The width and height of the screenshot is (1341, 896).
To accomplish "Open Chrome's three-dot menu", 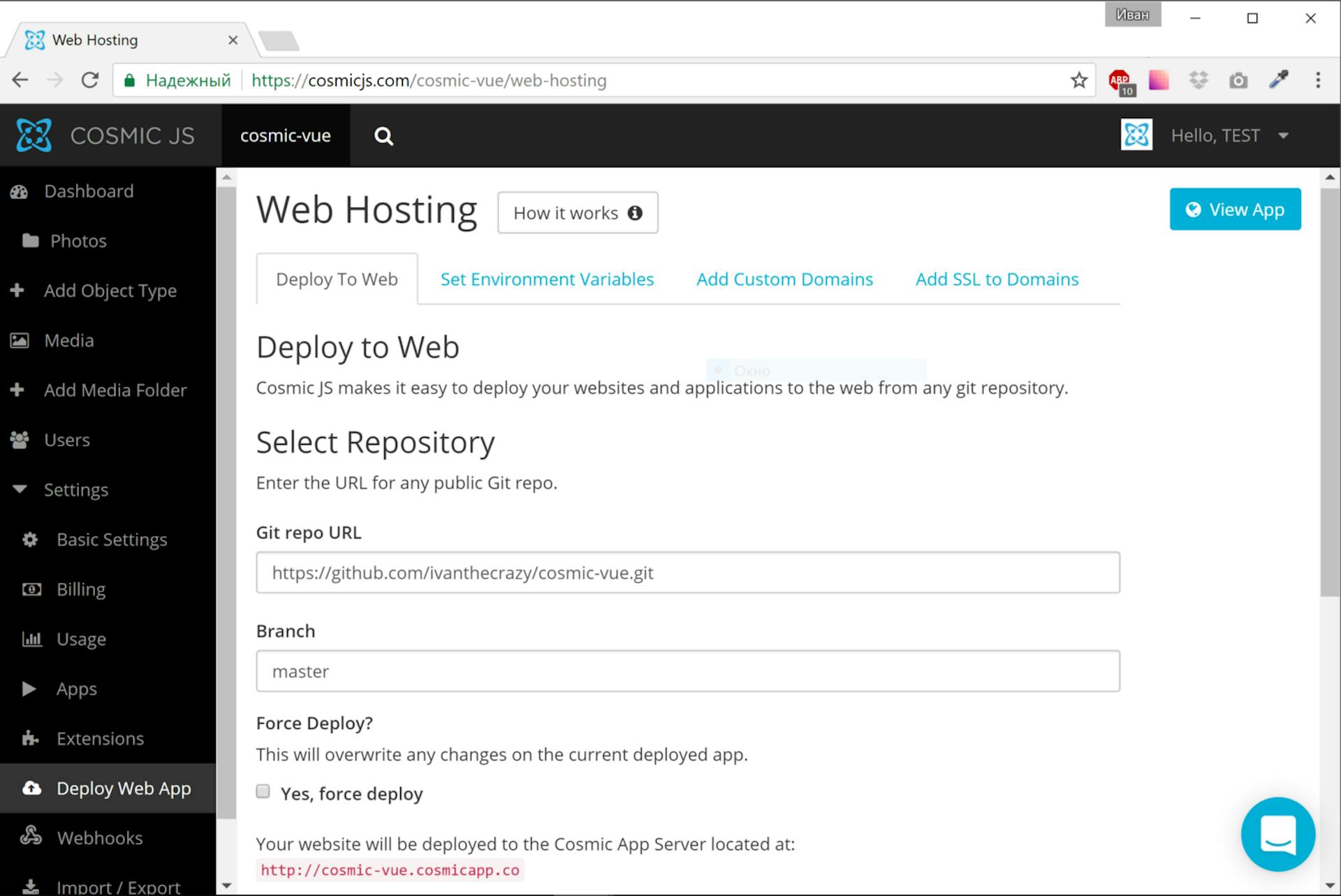I will coord(1316,80).
